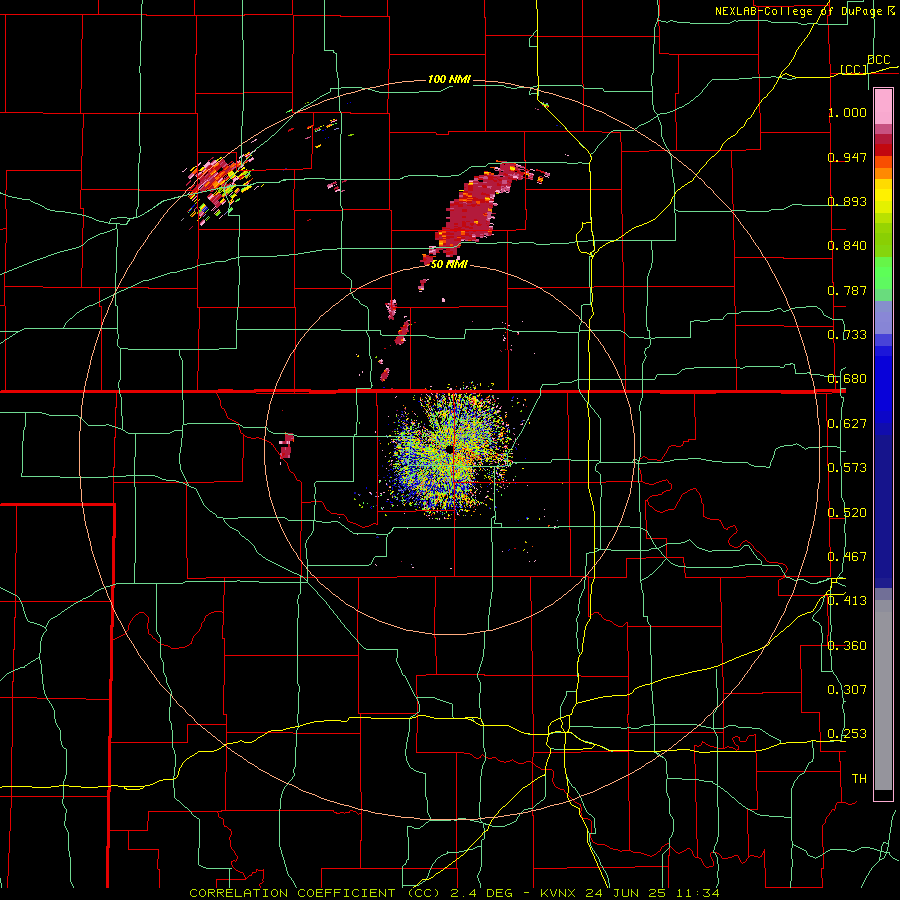Select the 0.947 scale value
The height and width of the screenshot is (900, 900).
click(x=847, y=157)
